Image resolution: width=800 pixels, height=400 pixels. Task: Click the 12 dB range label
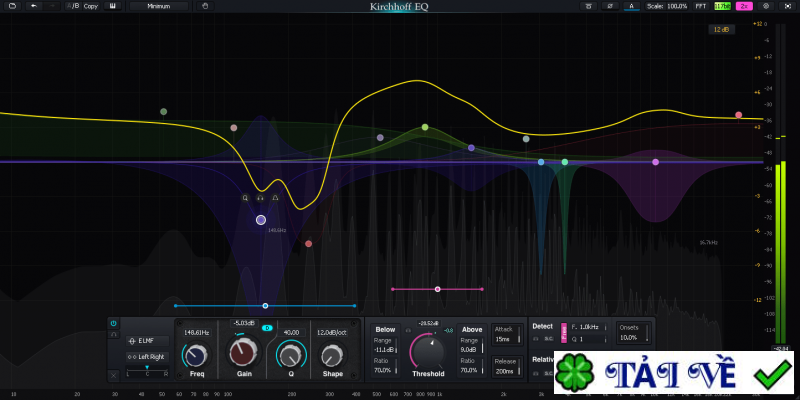720,30
